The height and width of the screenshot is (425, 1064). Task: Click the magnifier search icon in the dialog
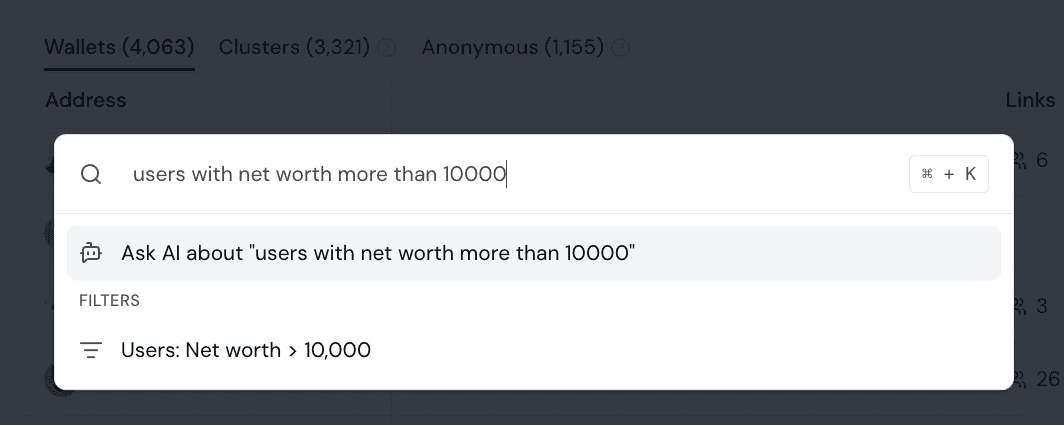[91, 174]
